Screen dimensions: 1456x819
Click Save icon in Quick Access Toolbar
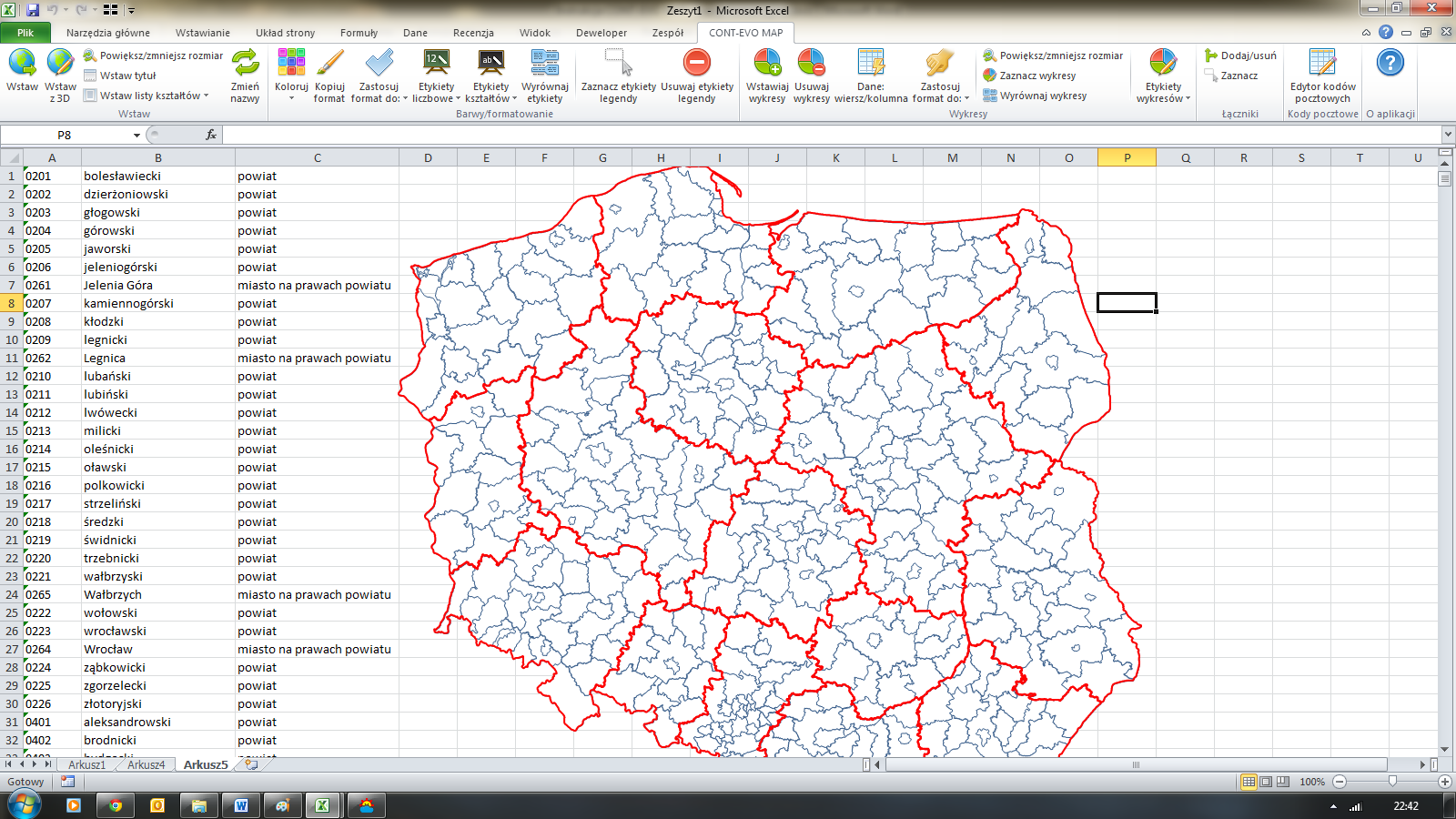pyautogui.click(x=33, y=10)
